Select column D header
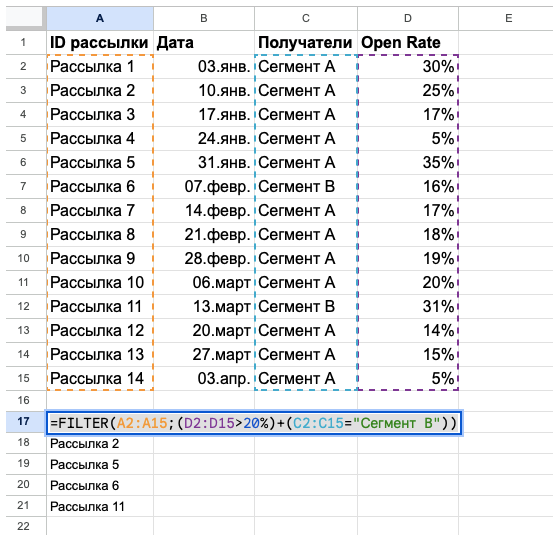Screen dimensions: 559x540 (408, 18)
